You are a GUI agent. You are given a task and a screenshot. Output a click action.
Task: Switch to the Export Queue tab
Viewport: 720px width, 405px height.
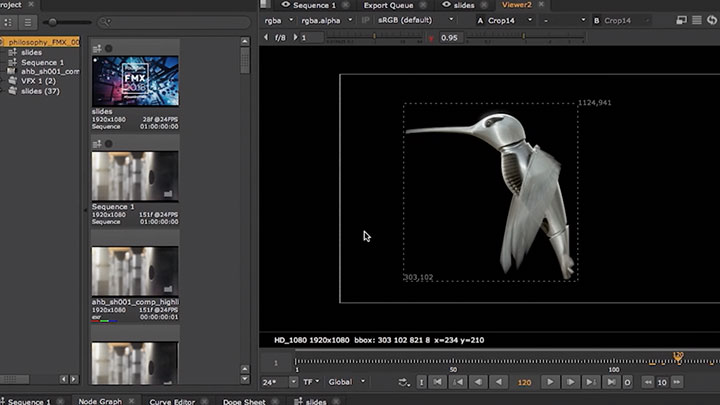(x=389, y=5)
